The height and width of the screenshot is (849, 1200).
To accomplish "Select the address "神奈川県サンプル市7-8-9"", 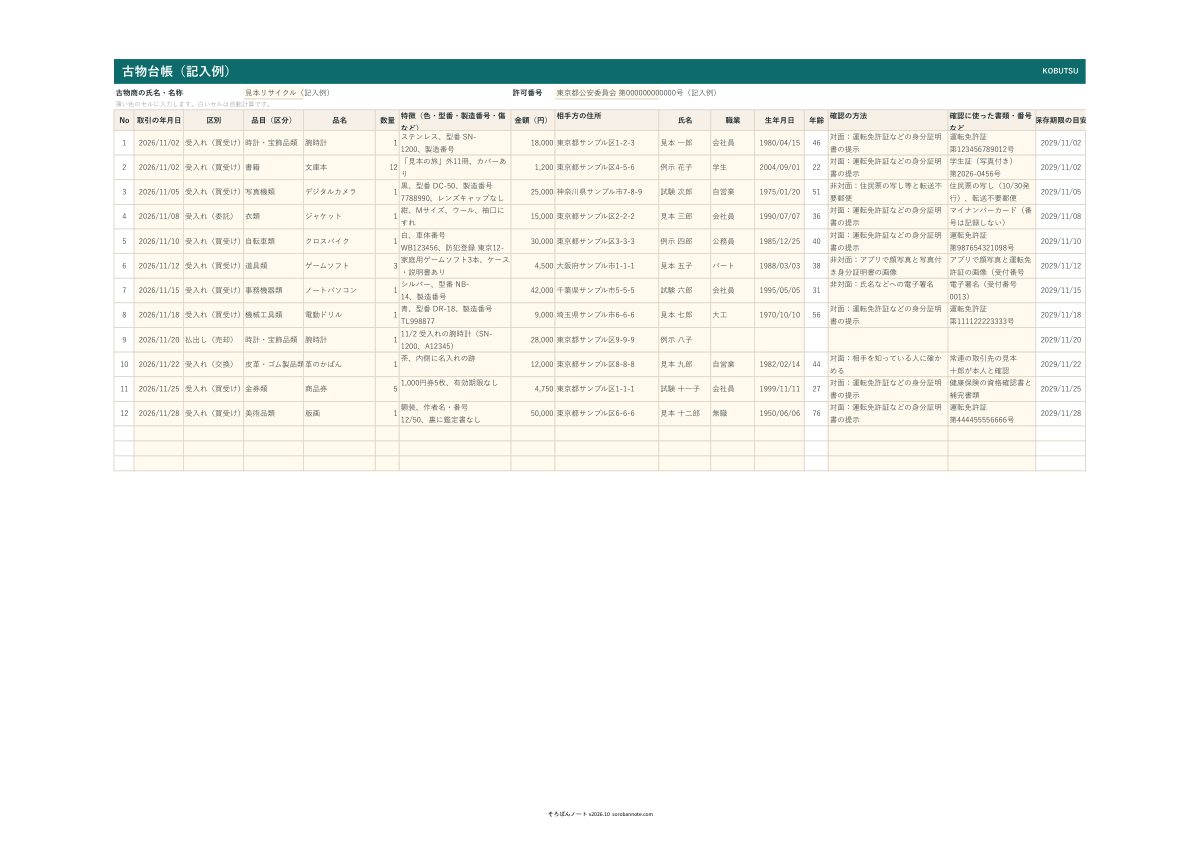I will tap(607, 192).
